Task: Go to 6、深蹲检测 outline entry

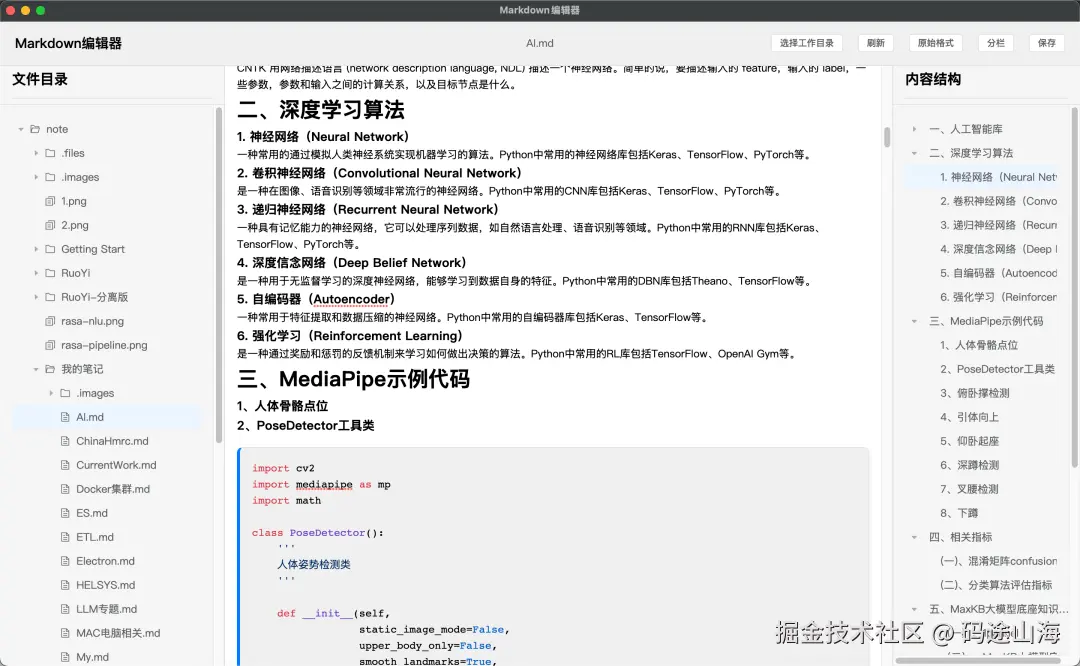Action: point(969,465)
